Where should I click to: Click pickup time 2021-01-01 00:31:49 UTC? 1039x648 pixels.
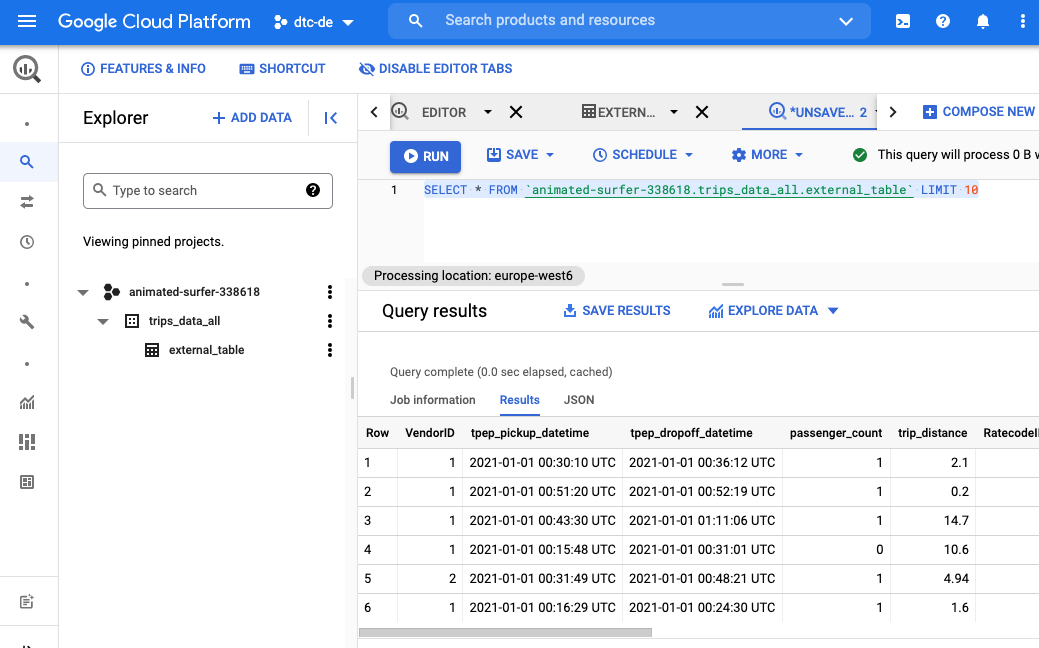pyautogui.click(x=543, y=578)
